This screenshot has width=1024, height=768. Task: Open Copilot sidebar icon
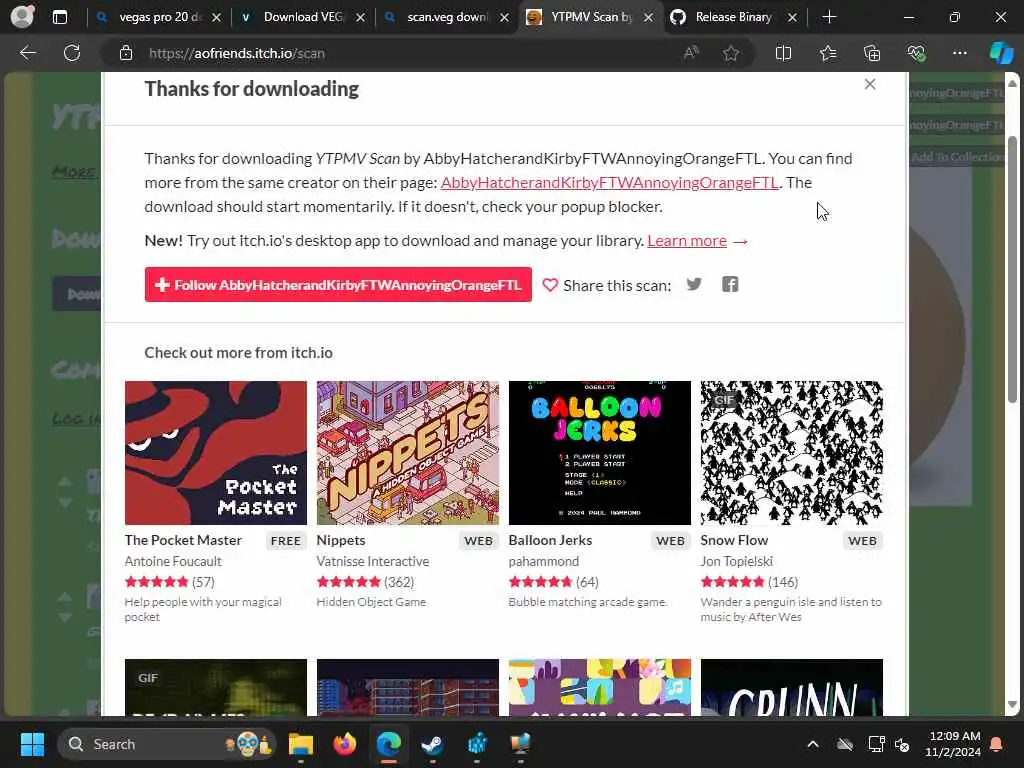pyautogui.click(x=1001, y=53)
